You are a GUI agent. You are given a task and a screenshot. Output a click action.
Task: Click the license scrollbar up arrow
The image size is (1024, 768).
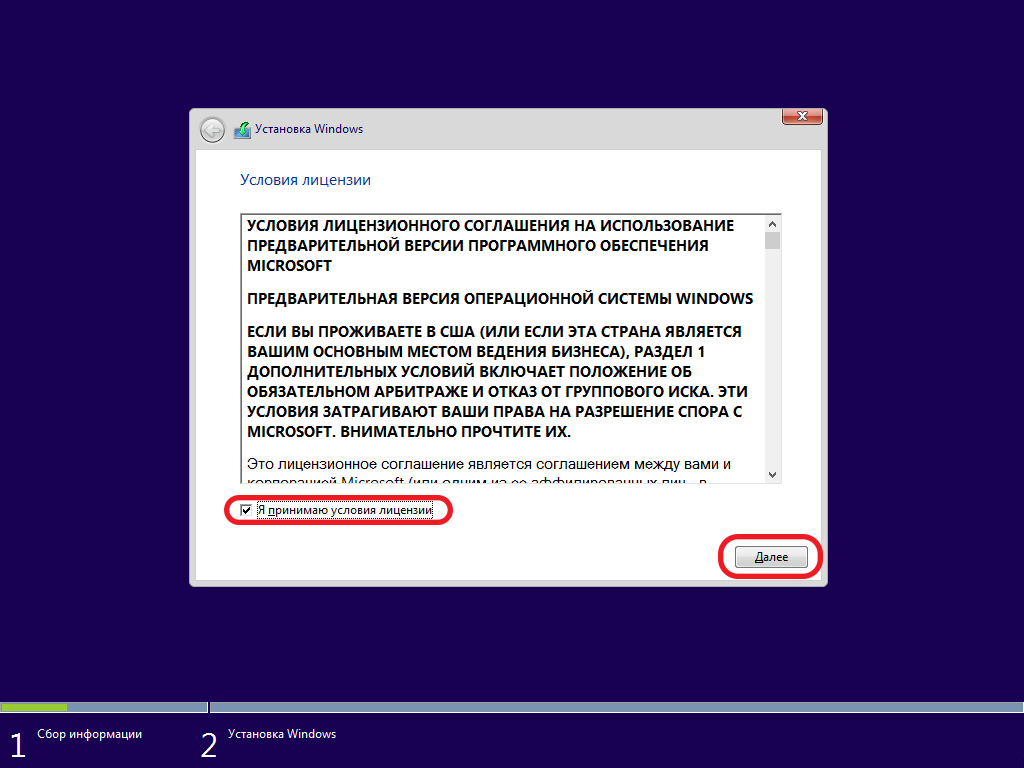(772, 222)
